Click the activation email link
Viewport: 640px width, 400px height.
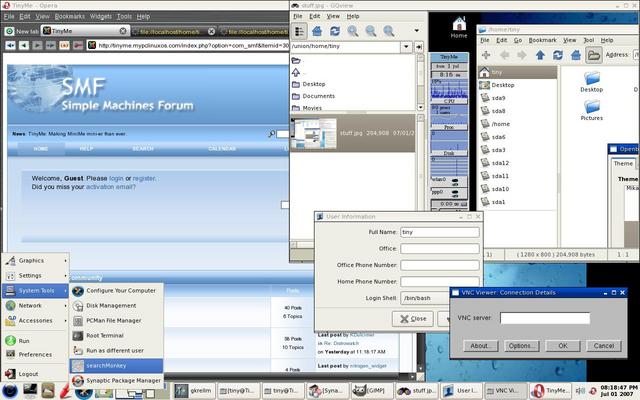110,187
